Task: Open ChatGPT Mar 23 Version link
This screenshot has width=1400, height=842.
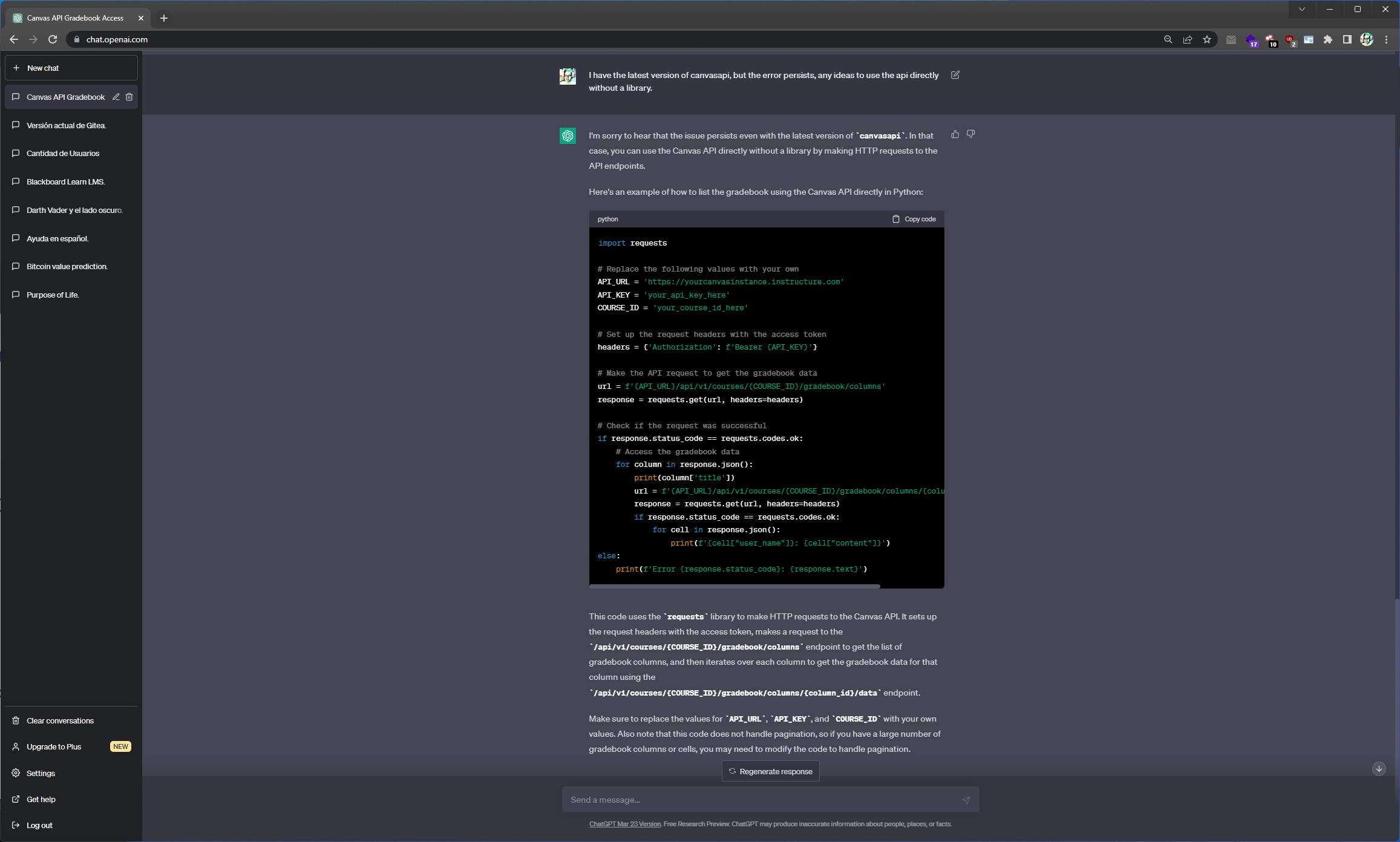Action: pos(624,824)
